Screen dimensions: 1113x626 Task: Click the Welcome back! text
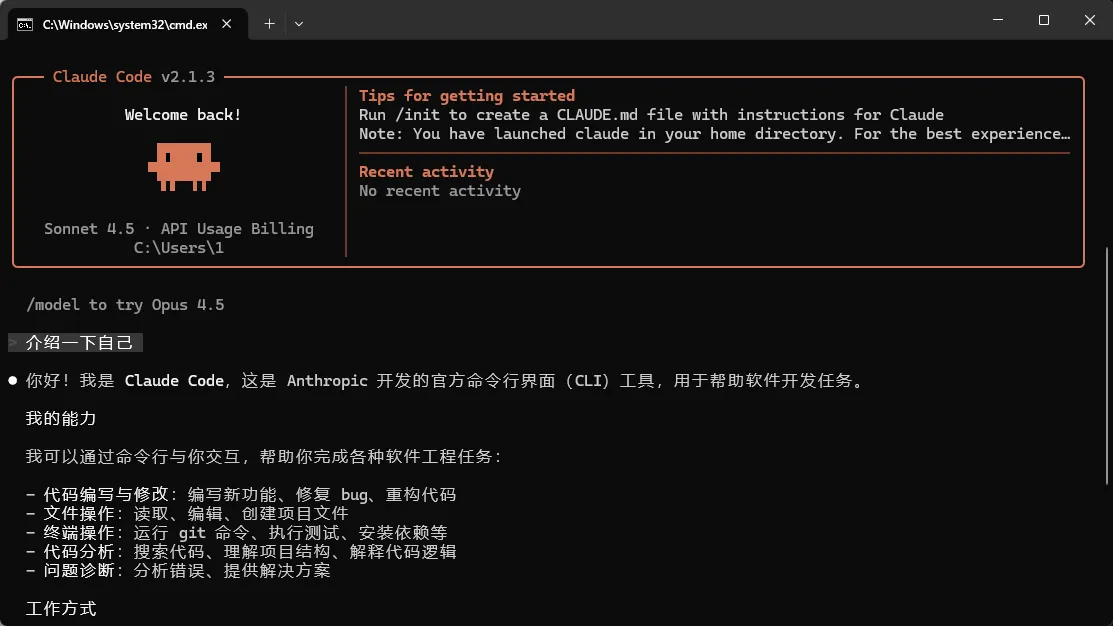[x=183, y=115]
